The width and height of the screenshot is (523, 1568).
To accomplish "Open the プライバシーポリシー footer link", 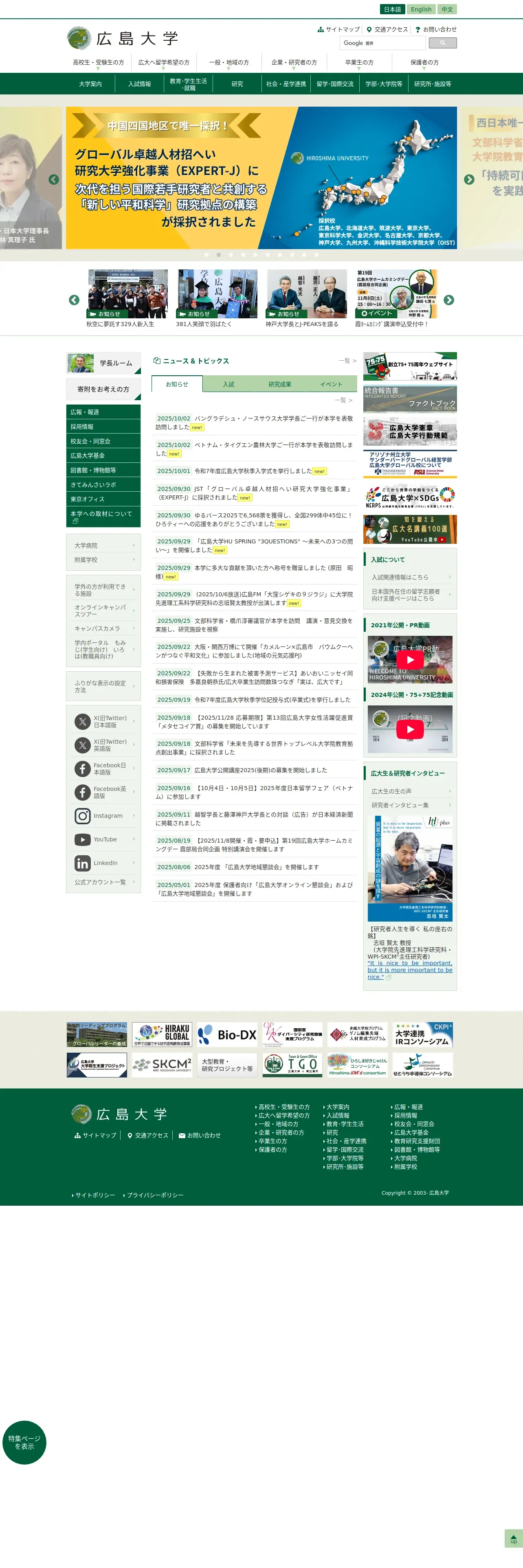I will coord(155,1196).
